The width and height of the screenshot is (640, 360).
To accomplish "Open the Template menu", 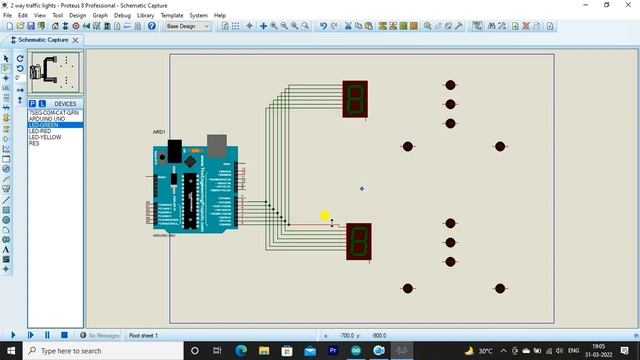I will coord(172,16).
